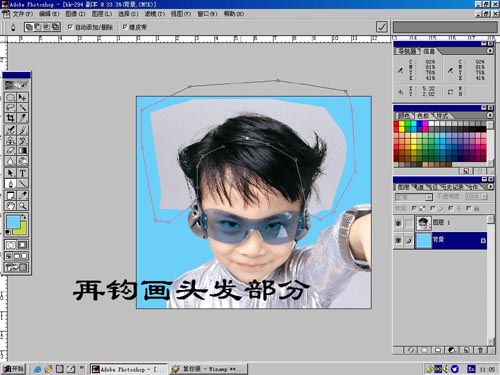Open cursor coordinate units options in Info

tap(400, 92)
